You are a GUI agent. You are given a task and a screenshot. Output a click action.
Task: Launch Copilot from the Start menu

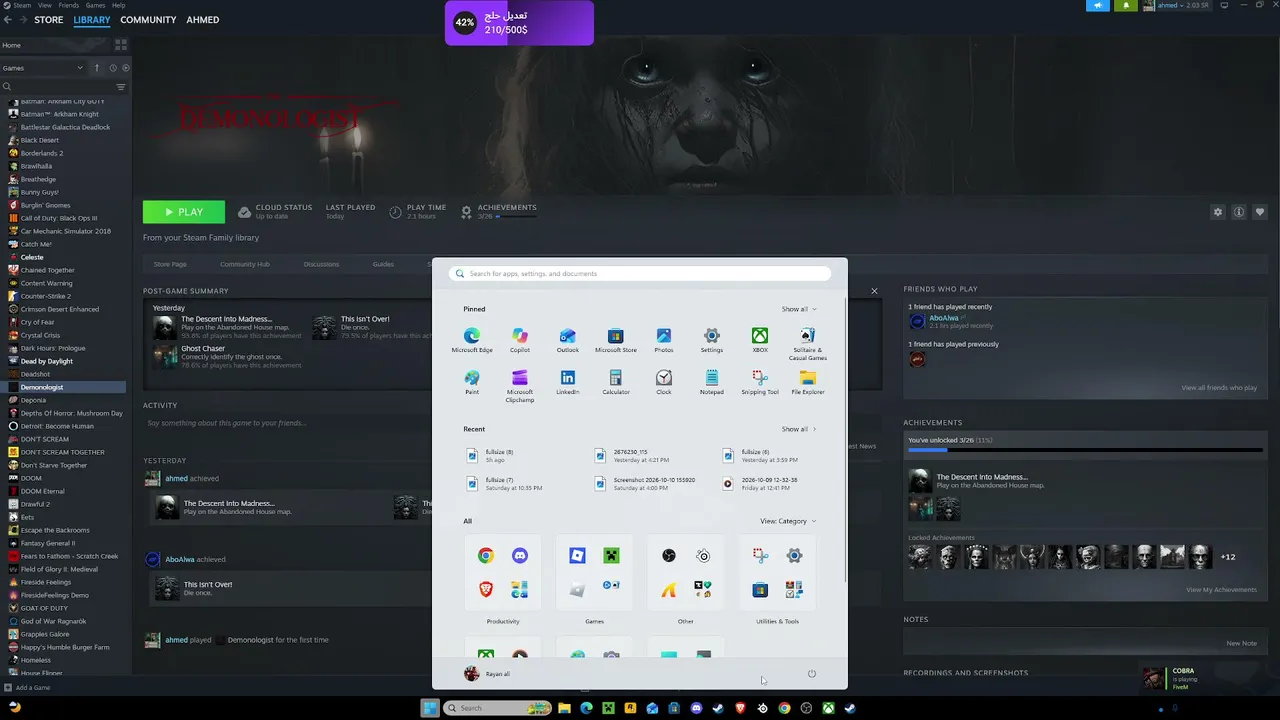coord(520,340)
